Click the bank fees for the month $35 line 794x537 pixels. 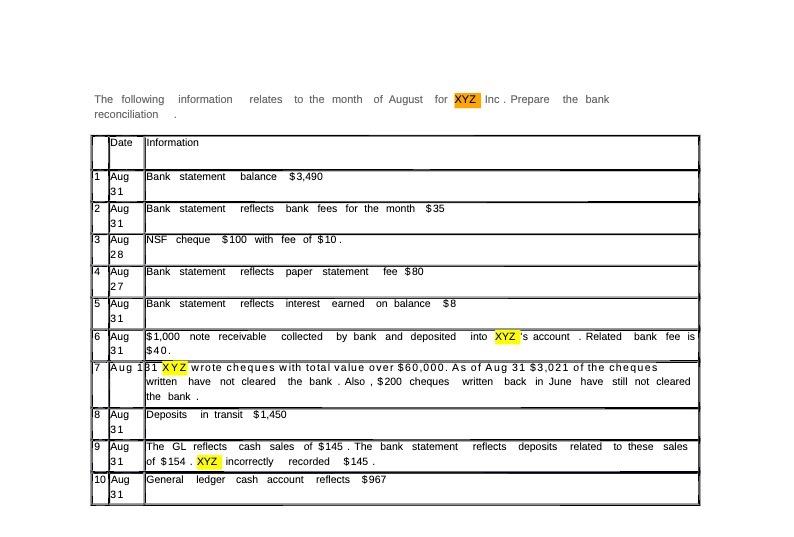coord(295,209)
